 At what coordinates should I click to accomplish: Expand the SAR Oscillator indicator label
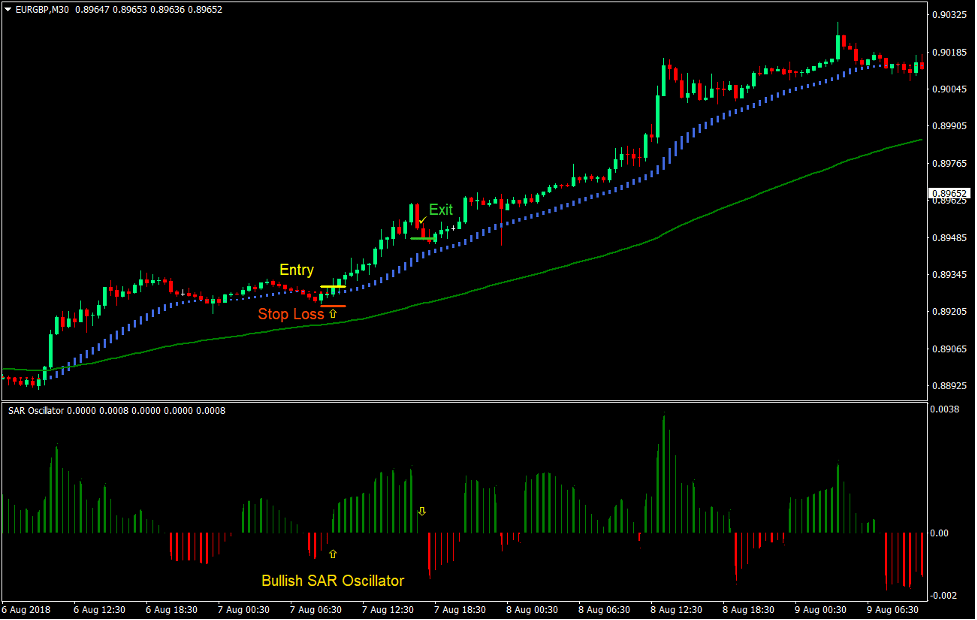pyautogui.click(x=35, y=411)
